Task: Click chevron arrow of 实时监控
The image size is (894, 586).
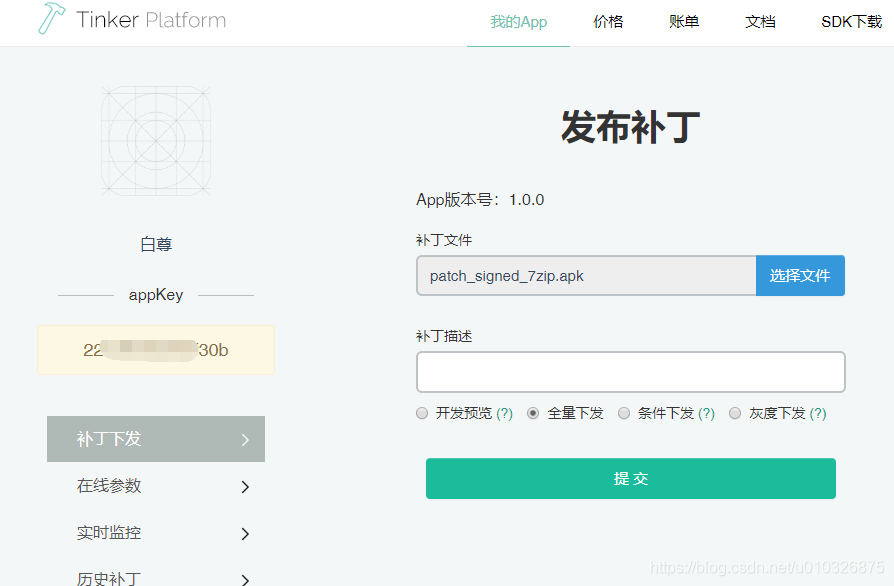Action: (245, 534)
